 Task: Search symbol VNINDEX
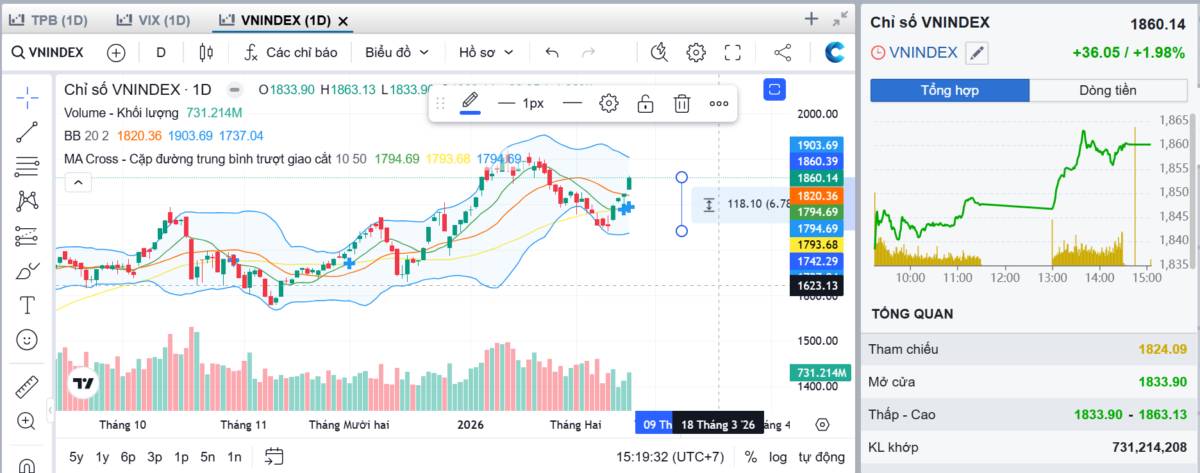47,52
